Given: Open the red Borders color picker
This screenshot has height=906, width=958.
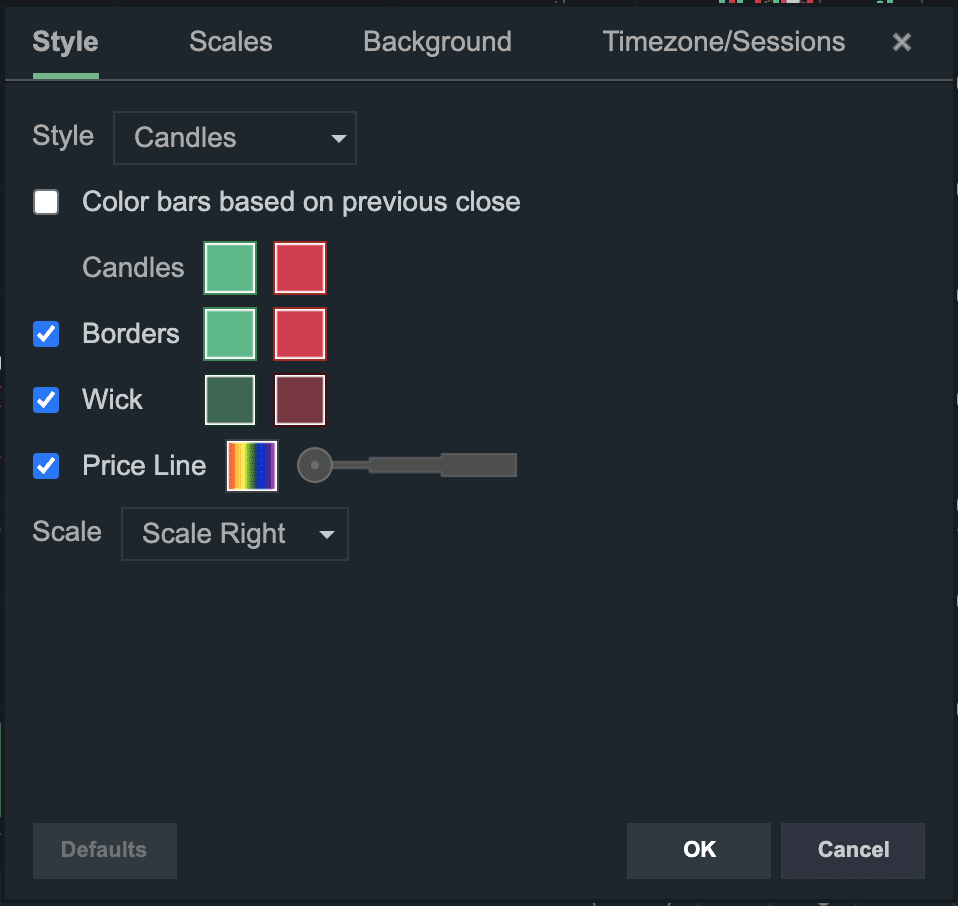Looking at the screenshot, I should point(300,334).
